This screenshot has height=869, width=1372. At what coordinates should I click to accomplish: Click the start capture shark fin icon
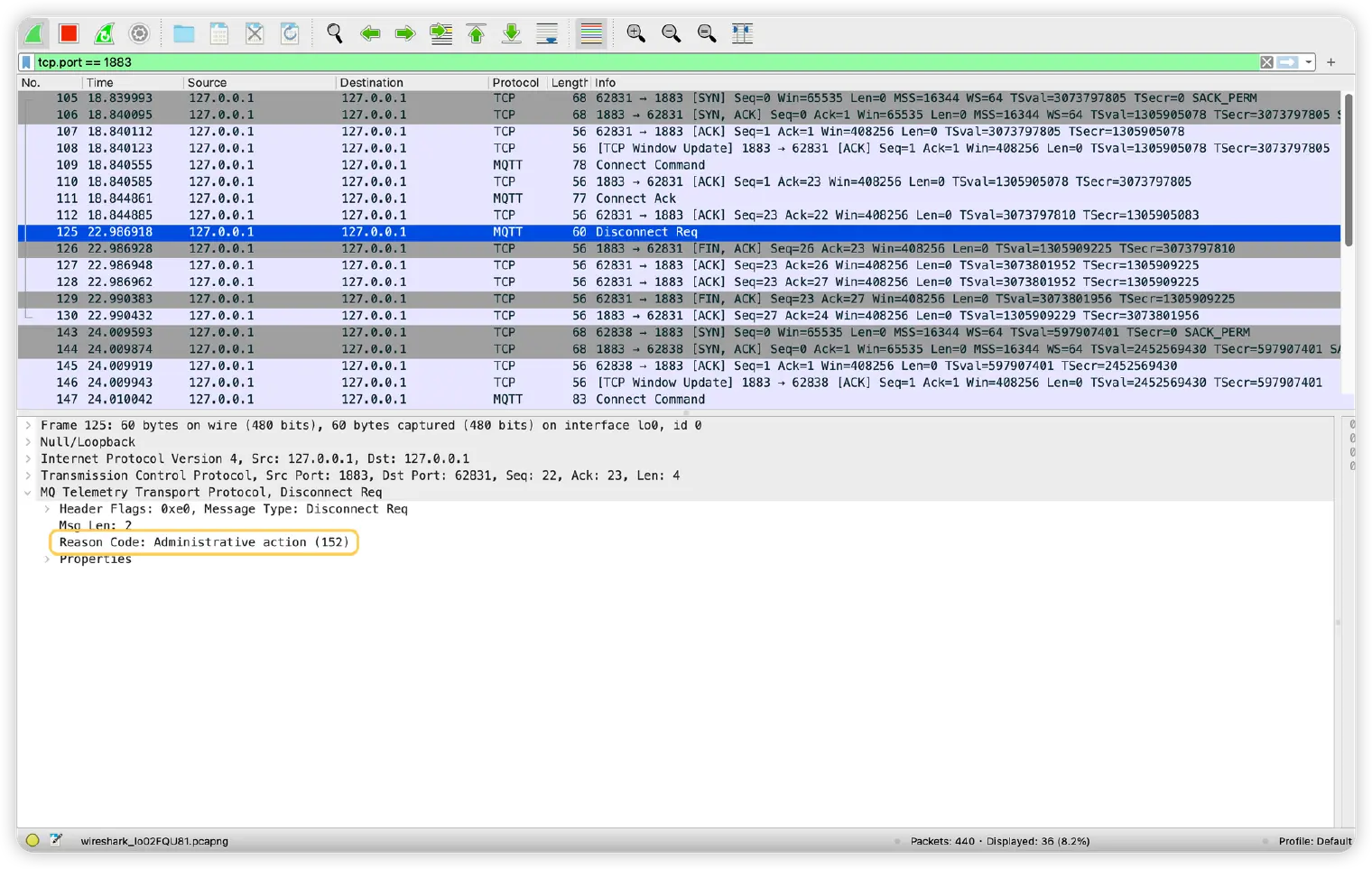click(x=33, y=33)
